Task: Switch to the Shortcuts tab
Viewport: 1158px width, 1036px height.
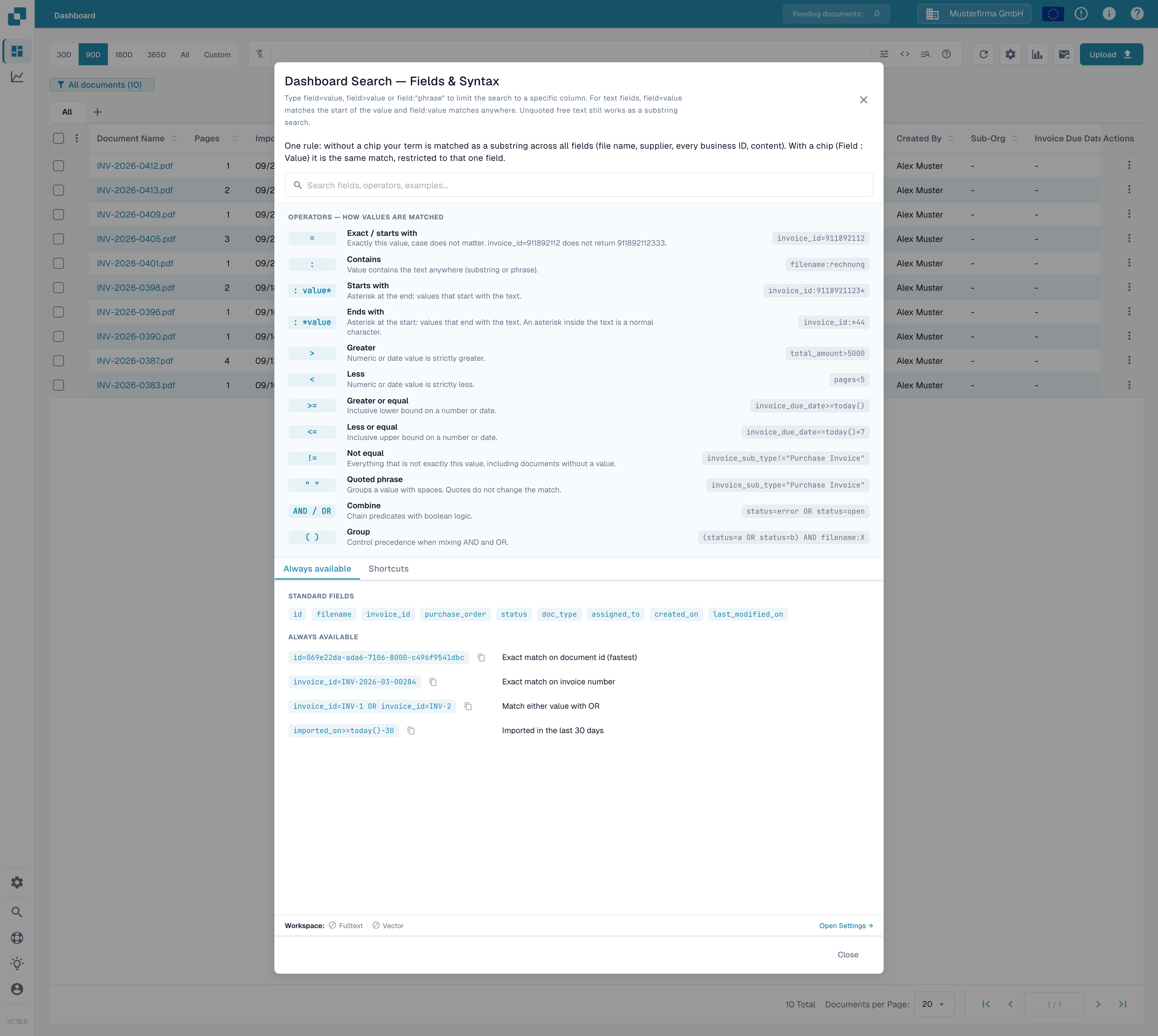Action: pyautogui.click(x=388, y=569)
